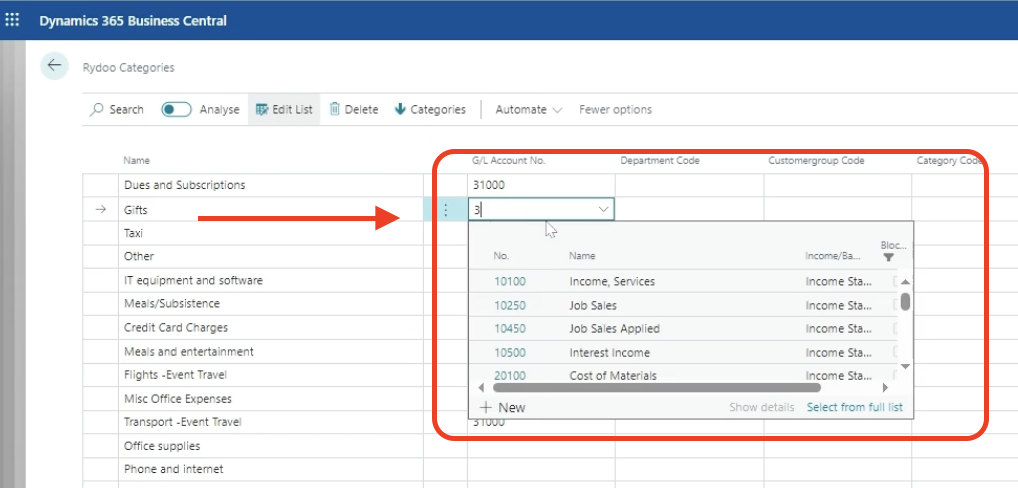Click the Name column header in list
Screen dimensions: 1018x488
tap(136, 160)
